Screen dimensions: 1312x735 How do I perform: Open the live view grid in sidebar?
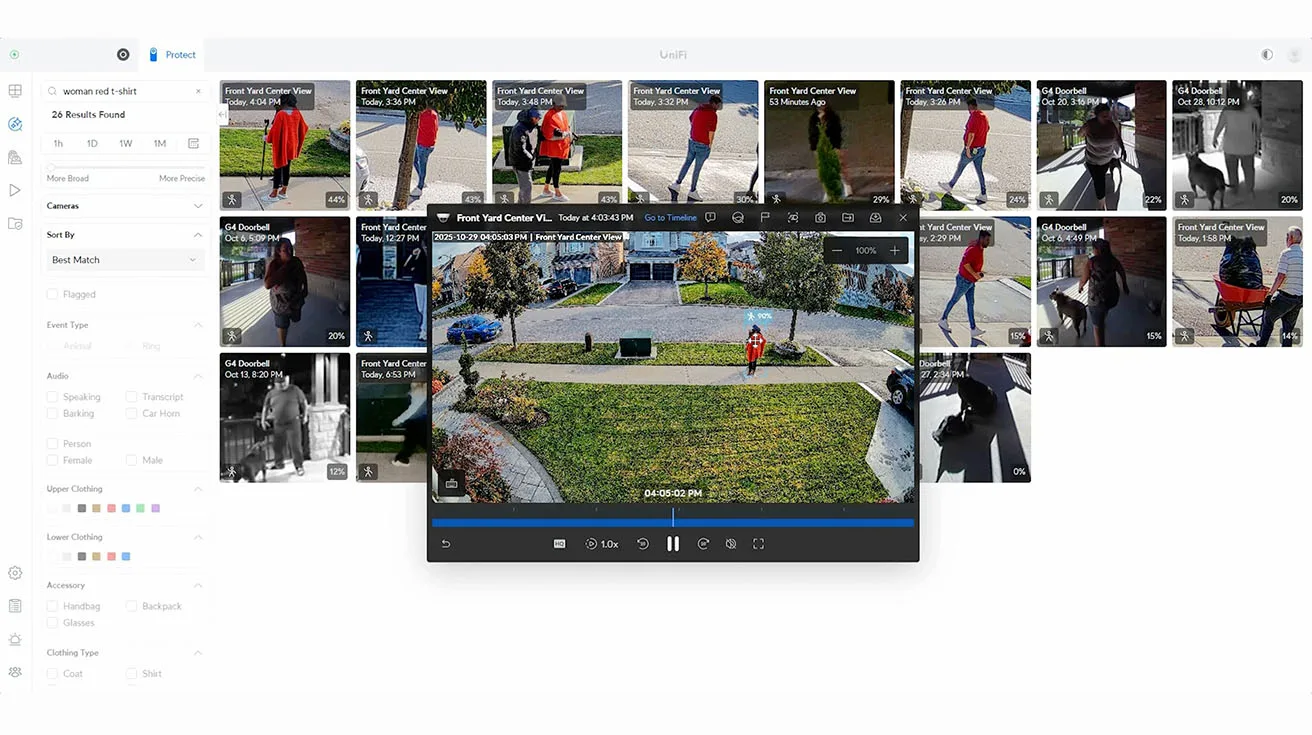(x=15, y=91)
